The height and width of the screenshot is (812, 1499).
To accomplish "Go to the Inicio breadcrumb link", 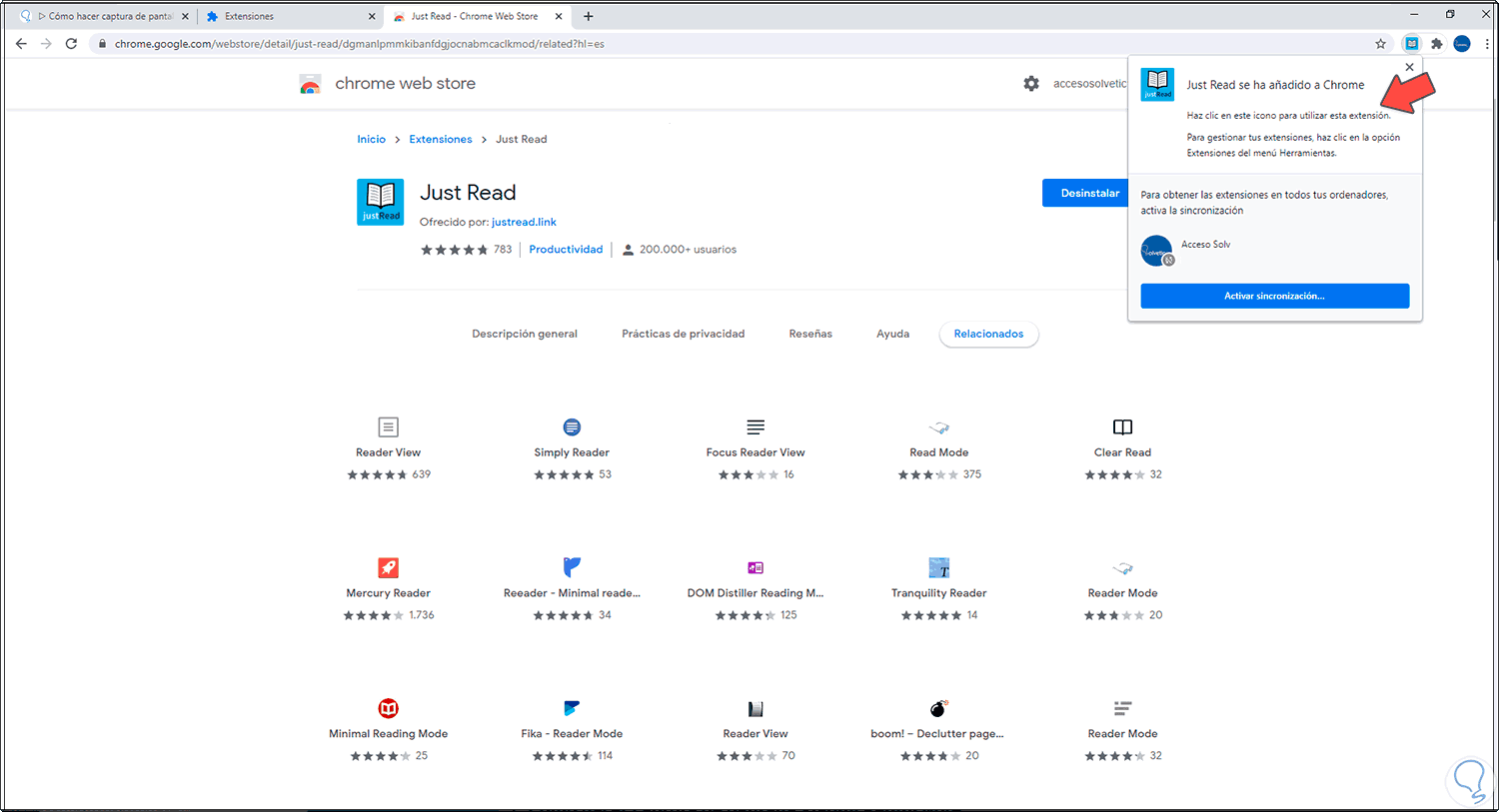I will [372, 139].
